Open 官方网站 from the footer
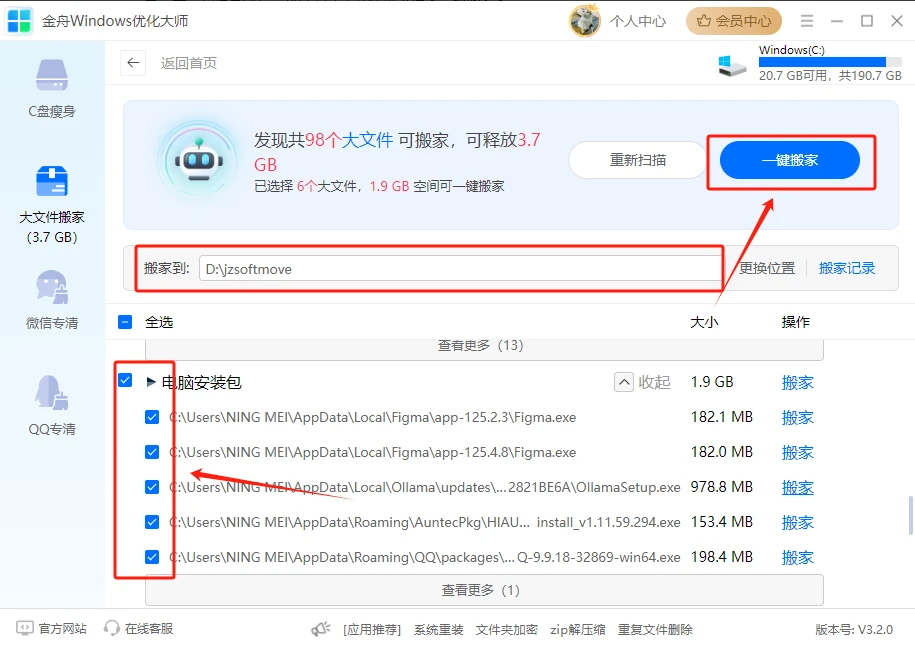This screenshot has width=915, height=647. click(51, 628)
